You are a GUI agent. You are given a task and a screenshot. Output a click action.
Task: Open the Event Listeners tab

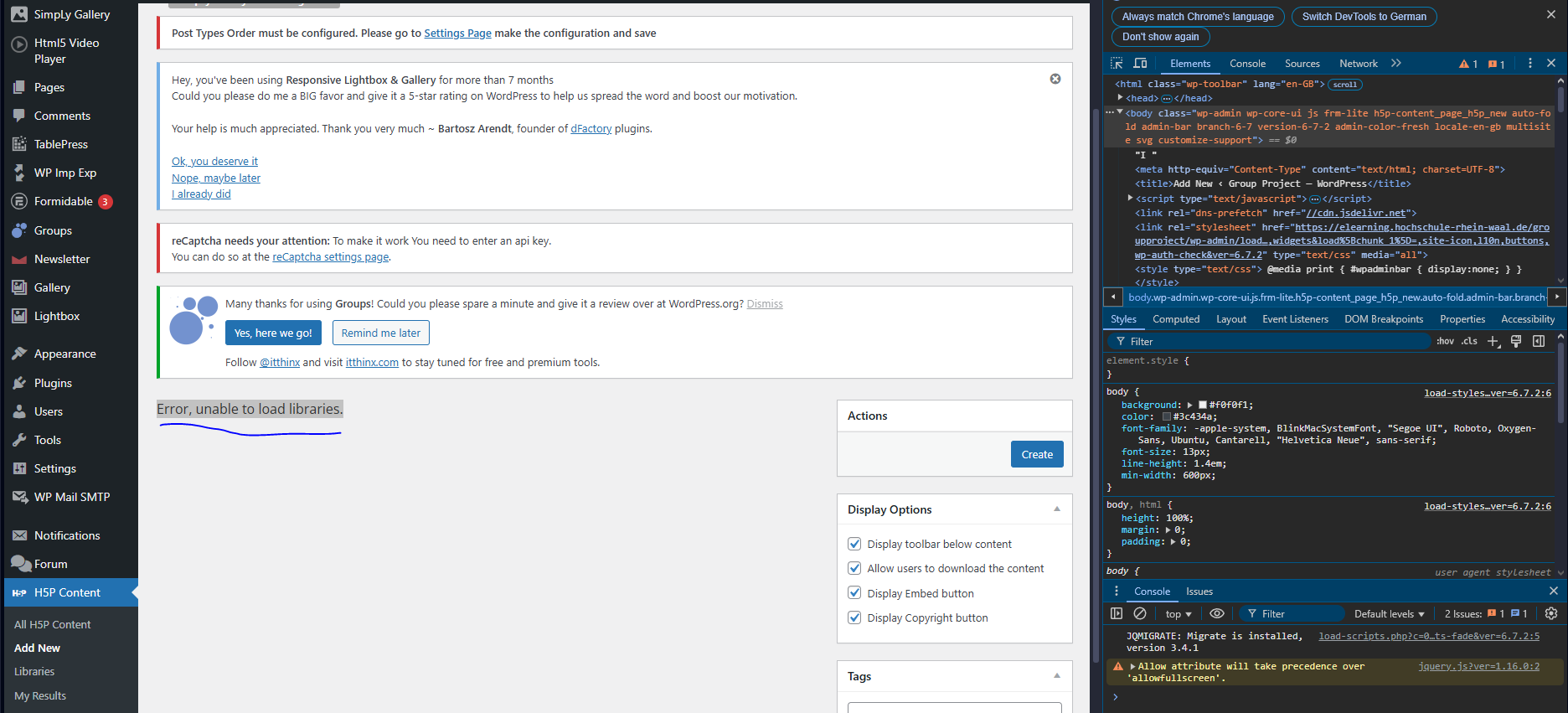[1295, 319]
